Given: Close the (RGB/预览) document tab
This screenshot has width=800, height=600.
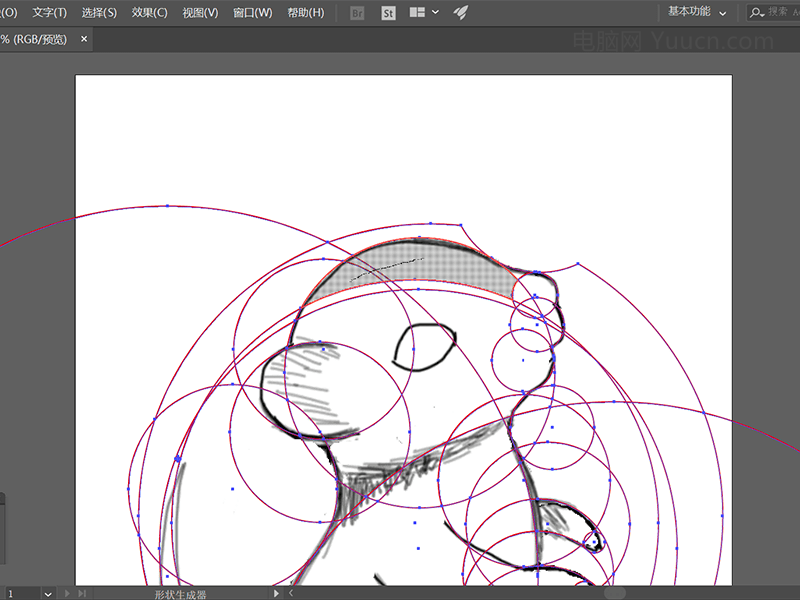Looking at the screenshot, I should pos(84,39).
